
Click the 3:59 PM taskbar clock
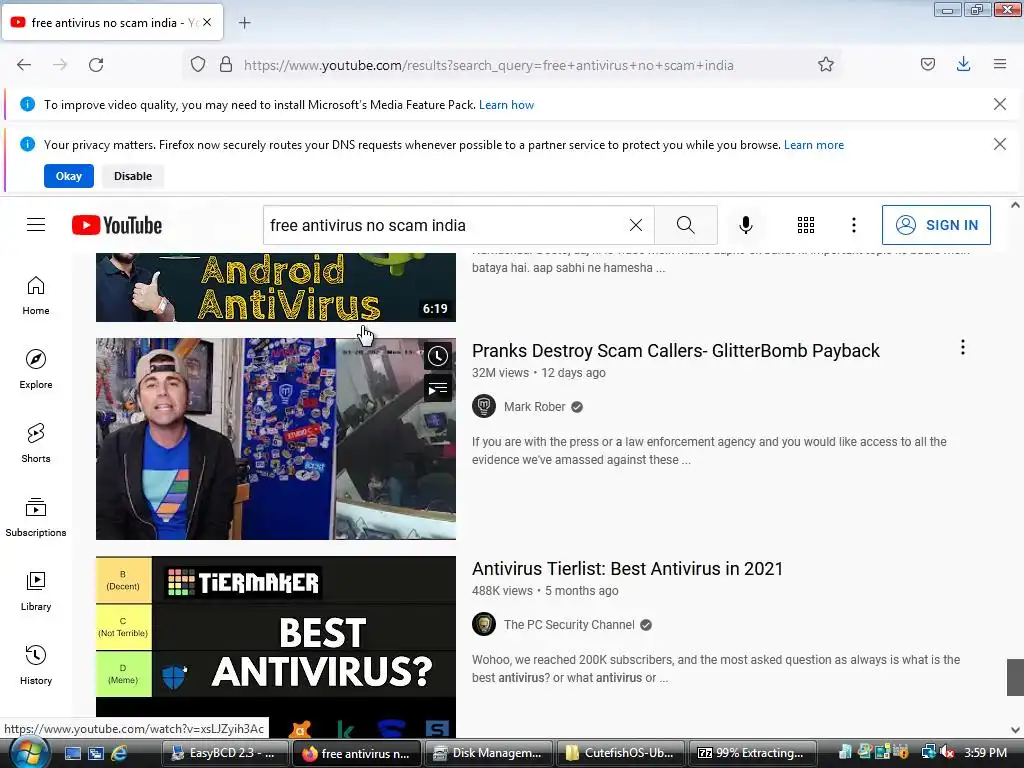coord(985,753)
